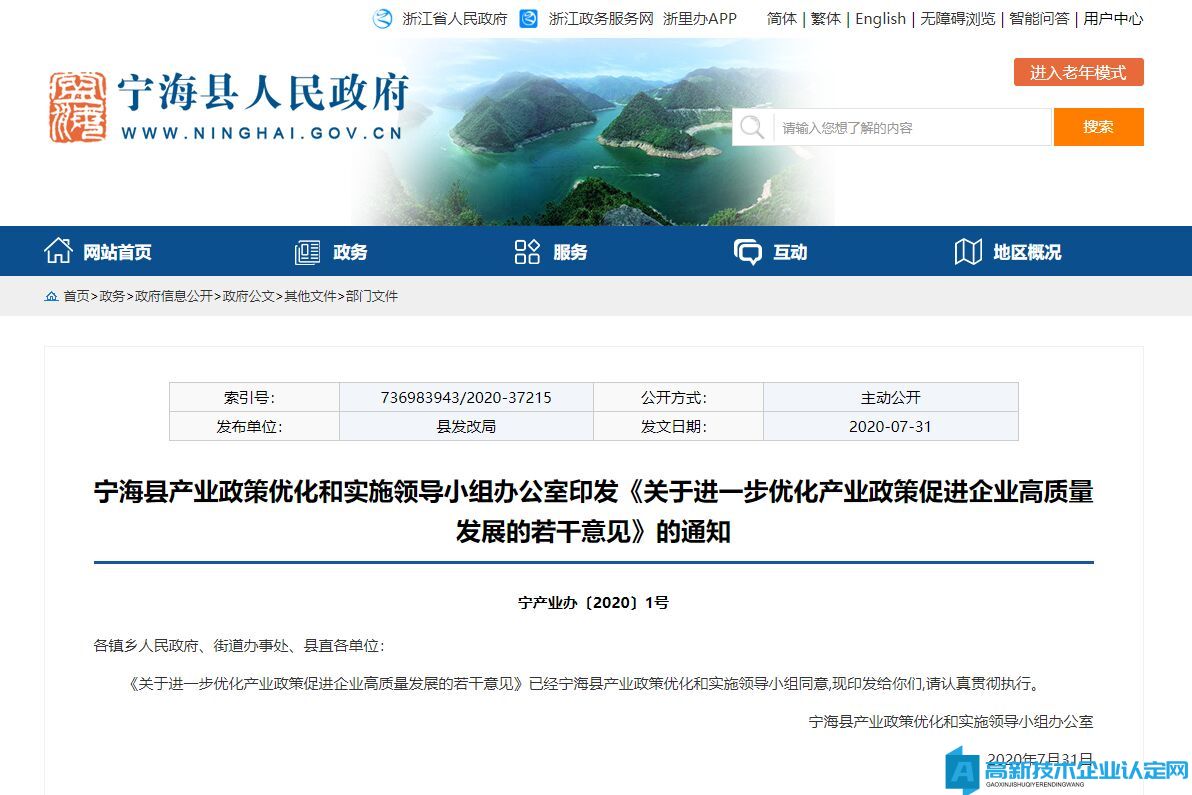This screenshot has width=1192, height=795.
Task: Click the map icon beside 地区概况
Action: tap(968, 252)
